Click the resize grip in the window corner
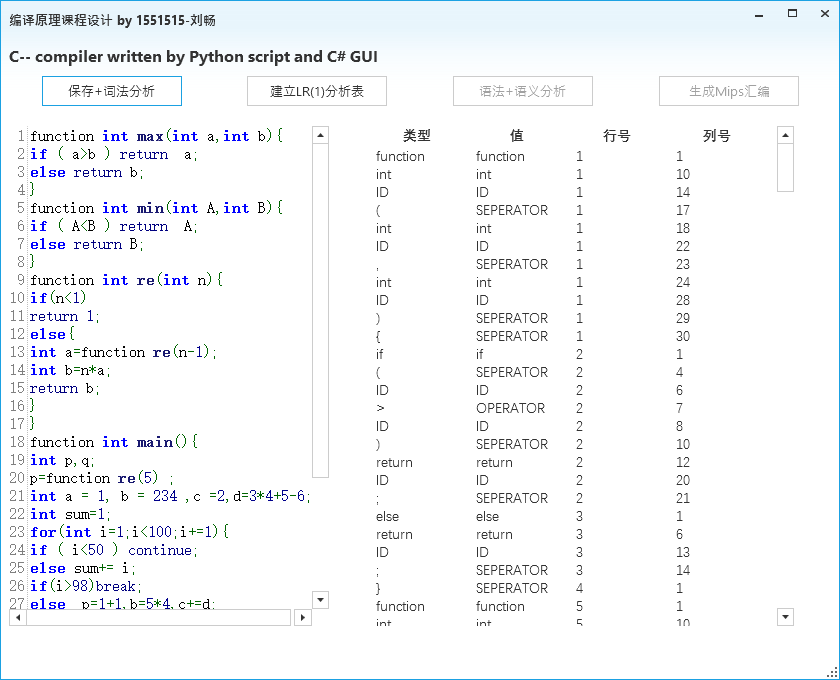840x680 pixels. [832, 672]
